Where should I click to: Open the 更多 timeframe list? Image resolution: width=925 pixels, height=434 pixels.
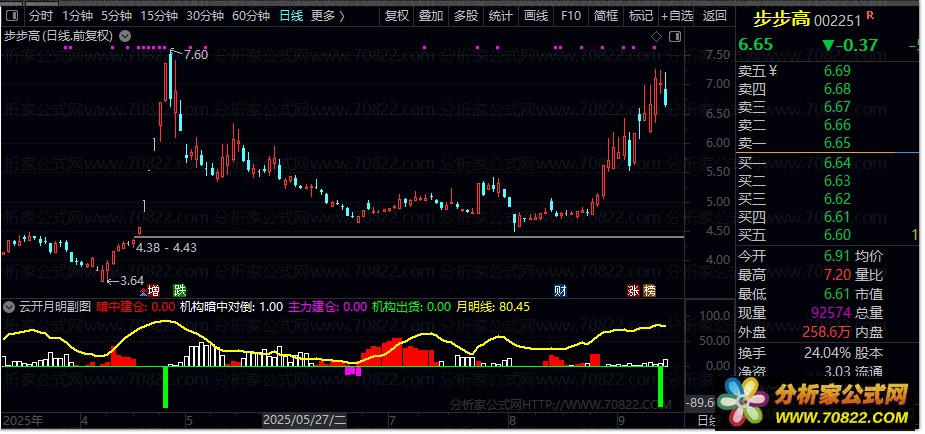pyautogui.click(x=327, y=16)
